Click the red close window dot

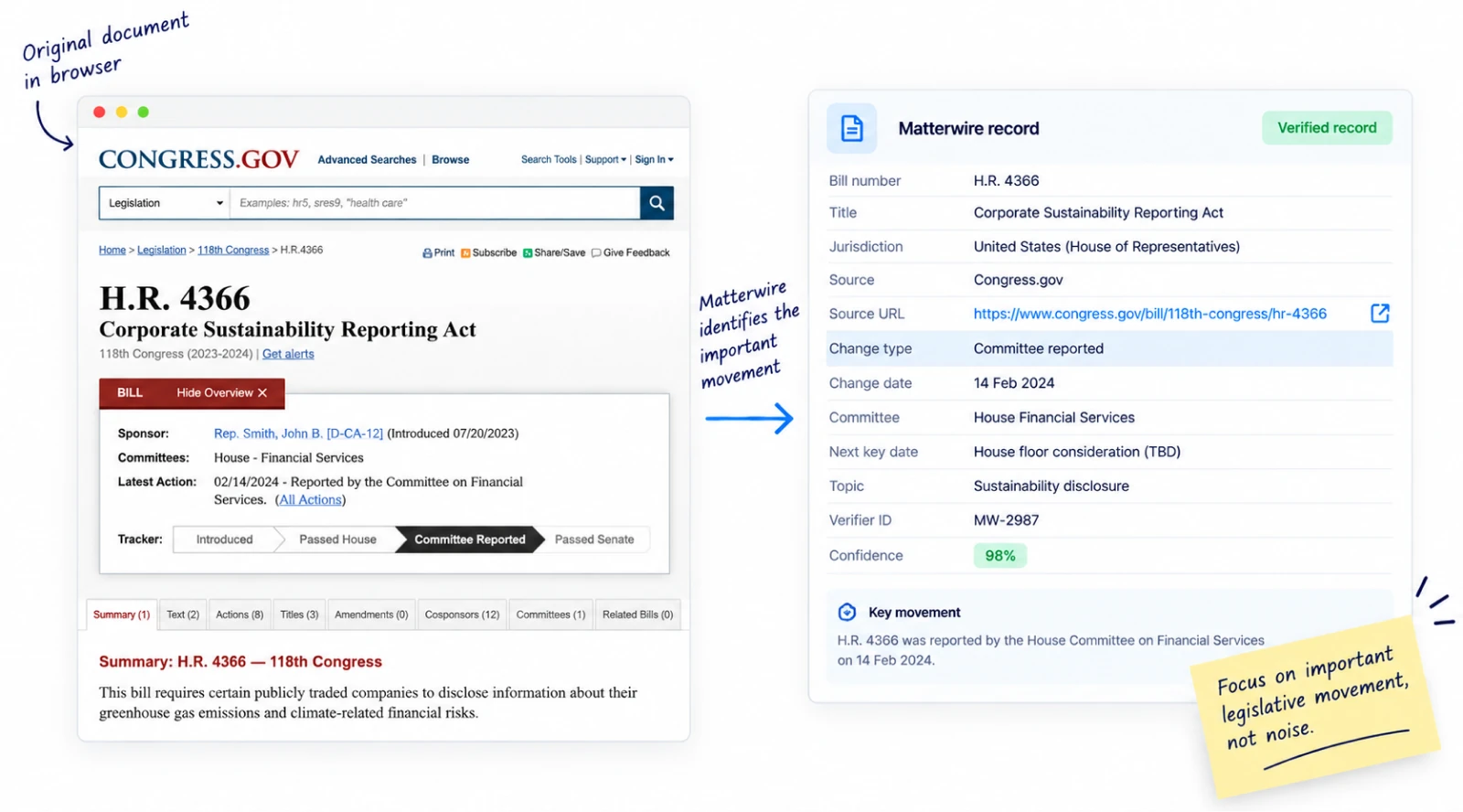click(99, 112)
